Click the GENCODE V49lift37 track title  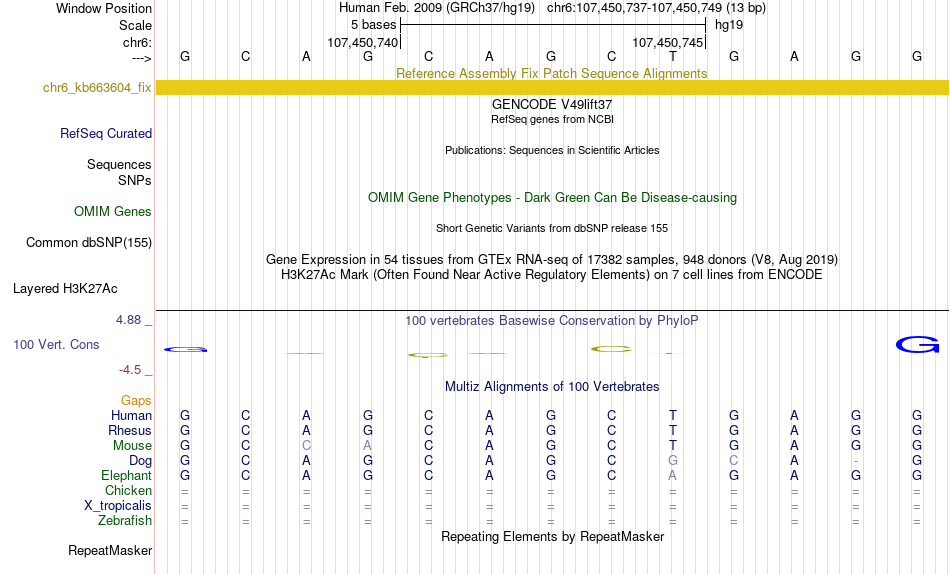click(551, 104)
